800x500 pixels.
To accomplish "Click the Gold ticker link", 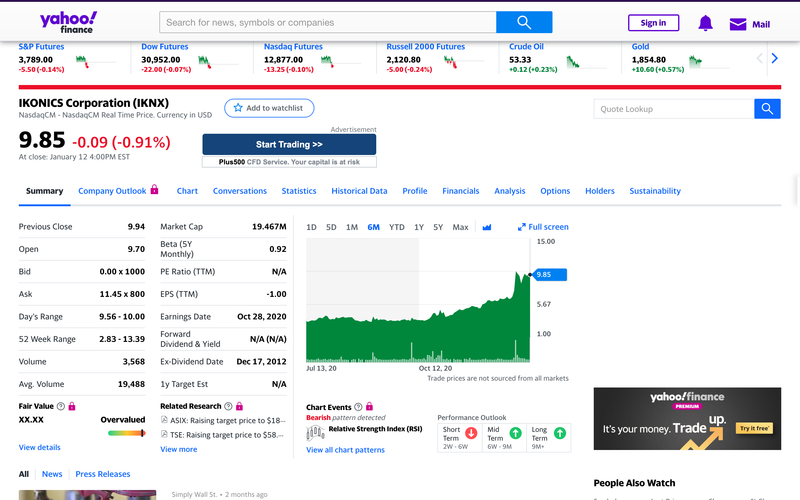I will coord(640,46).
